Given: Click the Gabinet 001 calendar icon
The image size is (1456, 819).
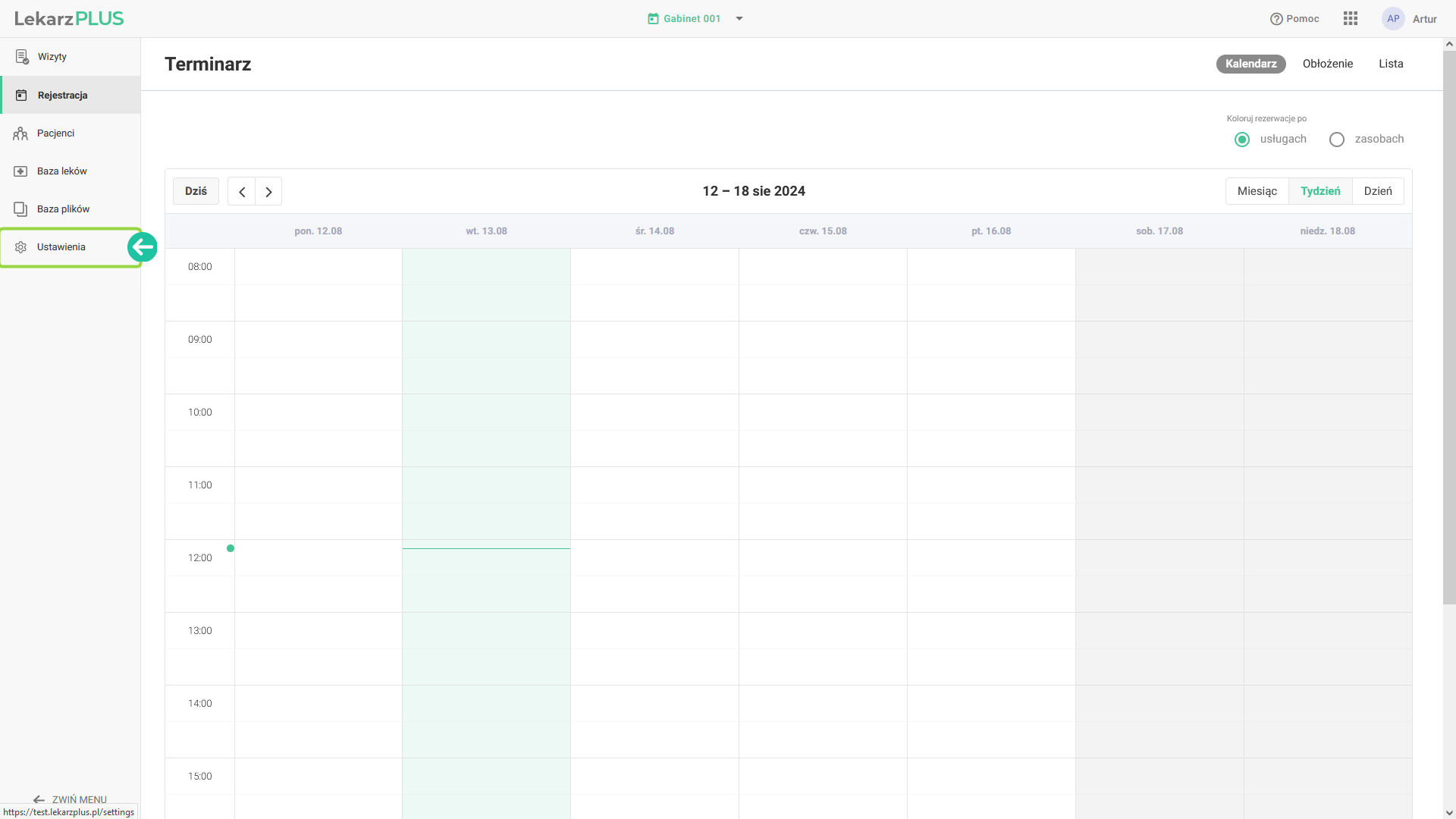Looking at the screenshot, I should [653, 19].
